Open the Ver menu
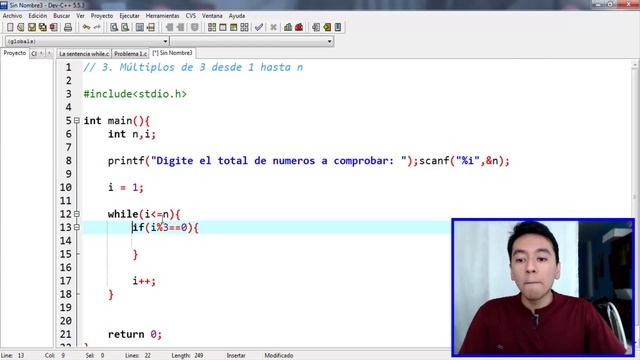Screen dimensions: 640x360 [x=80, y=16]
